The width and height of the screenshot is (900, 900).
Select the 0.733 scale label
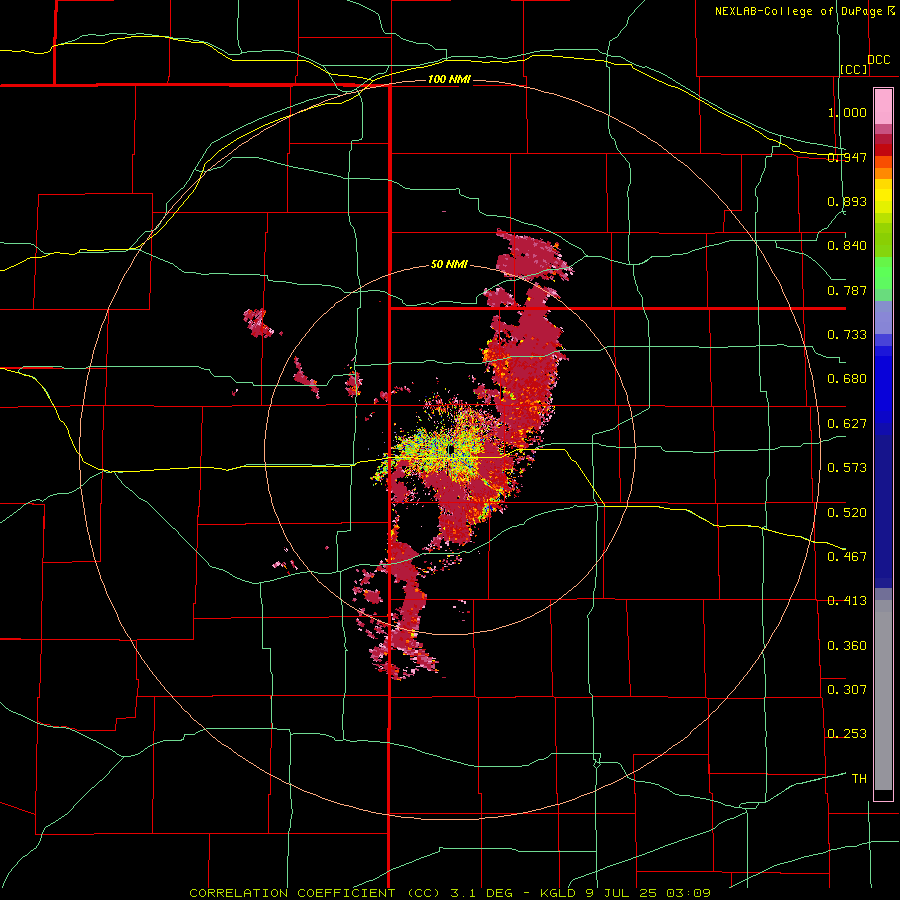coord(847,335)
